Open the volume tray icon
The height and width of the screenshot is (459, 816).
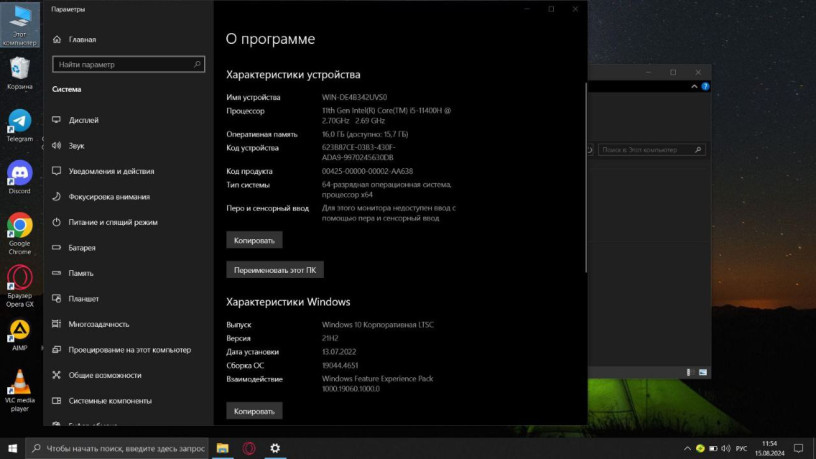point(726,449)
